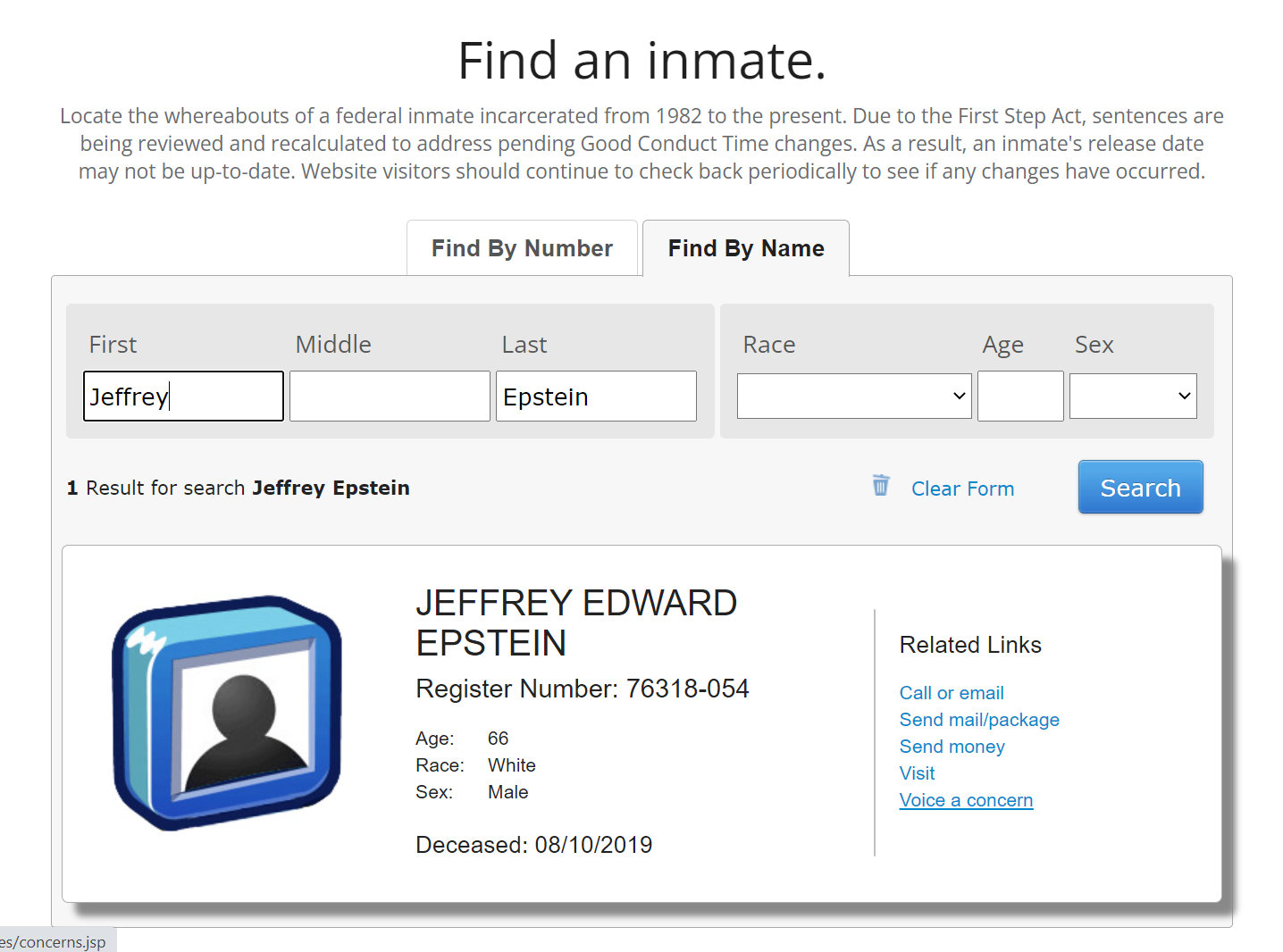Open the Race dropdown
This screenshot has height=952, width=1283.
pos(854,396)
